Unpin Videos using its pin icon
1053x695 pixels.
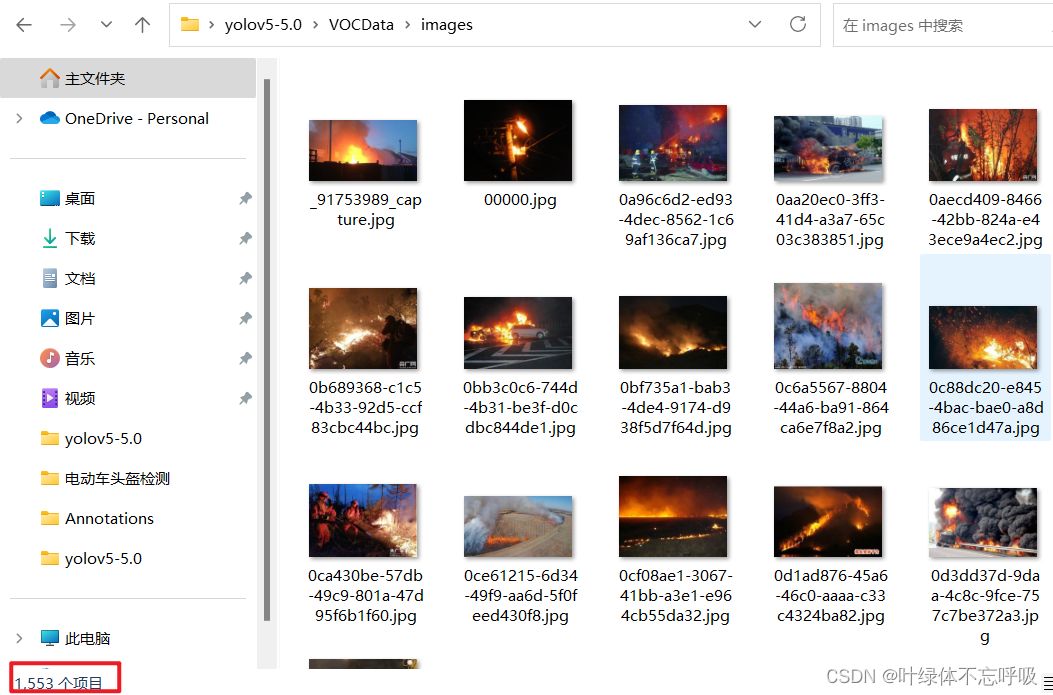click(245, 398)
